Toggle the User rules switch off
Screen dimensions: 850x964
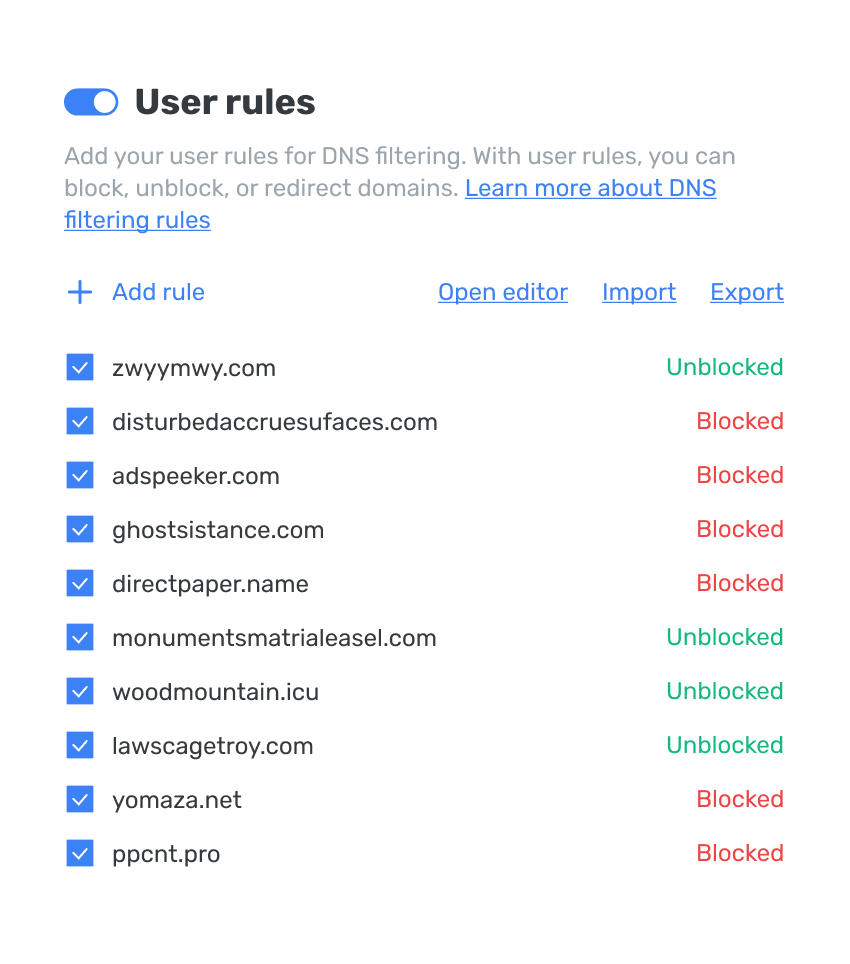(x=91, y=102)
